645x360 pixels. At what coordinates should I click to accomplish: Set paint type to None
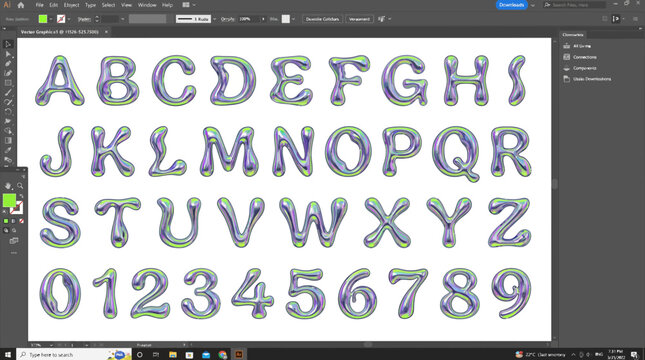pyautogui.click(x=21, y=221)
